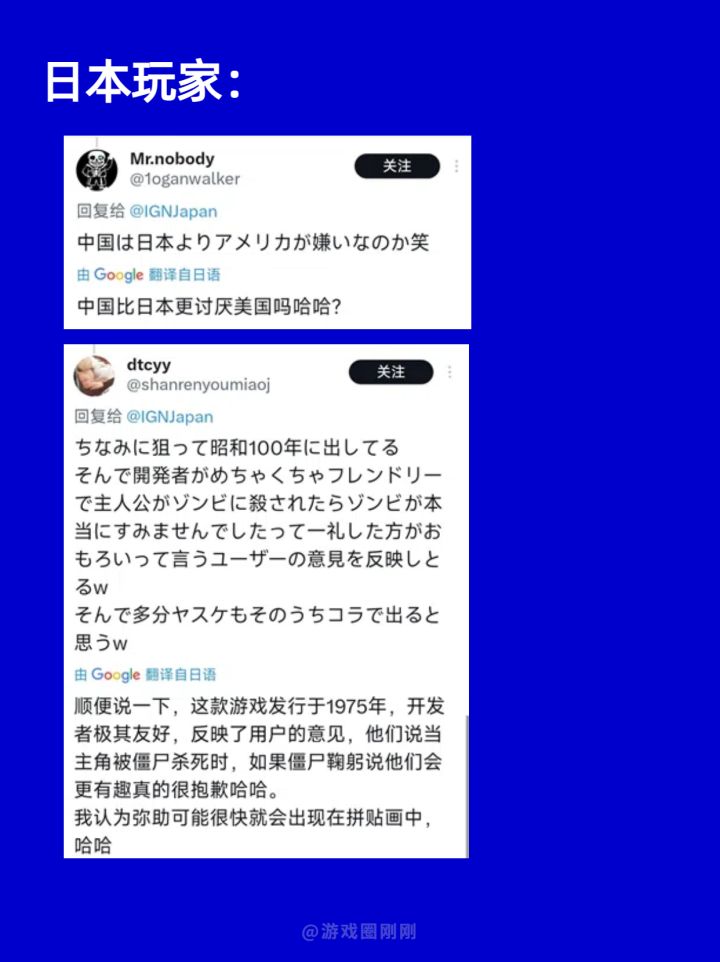Screen dimensions: 720x962
Task: Click the @游戏圈刚刚 watermark
Action: (x=359, y=931)
